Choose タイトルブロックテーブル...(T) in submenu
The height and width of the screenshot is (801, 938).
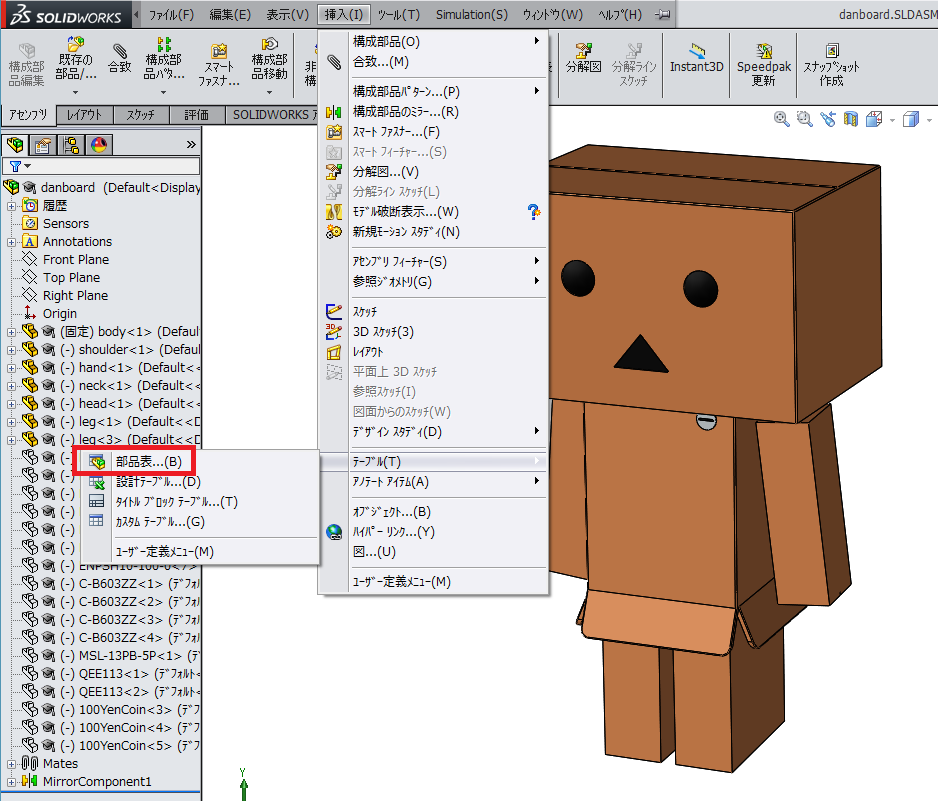[x=176, y=502]
